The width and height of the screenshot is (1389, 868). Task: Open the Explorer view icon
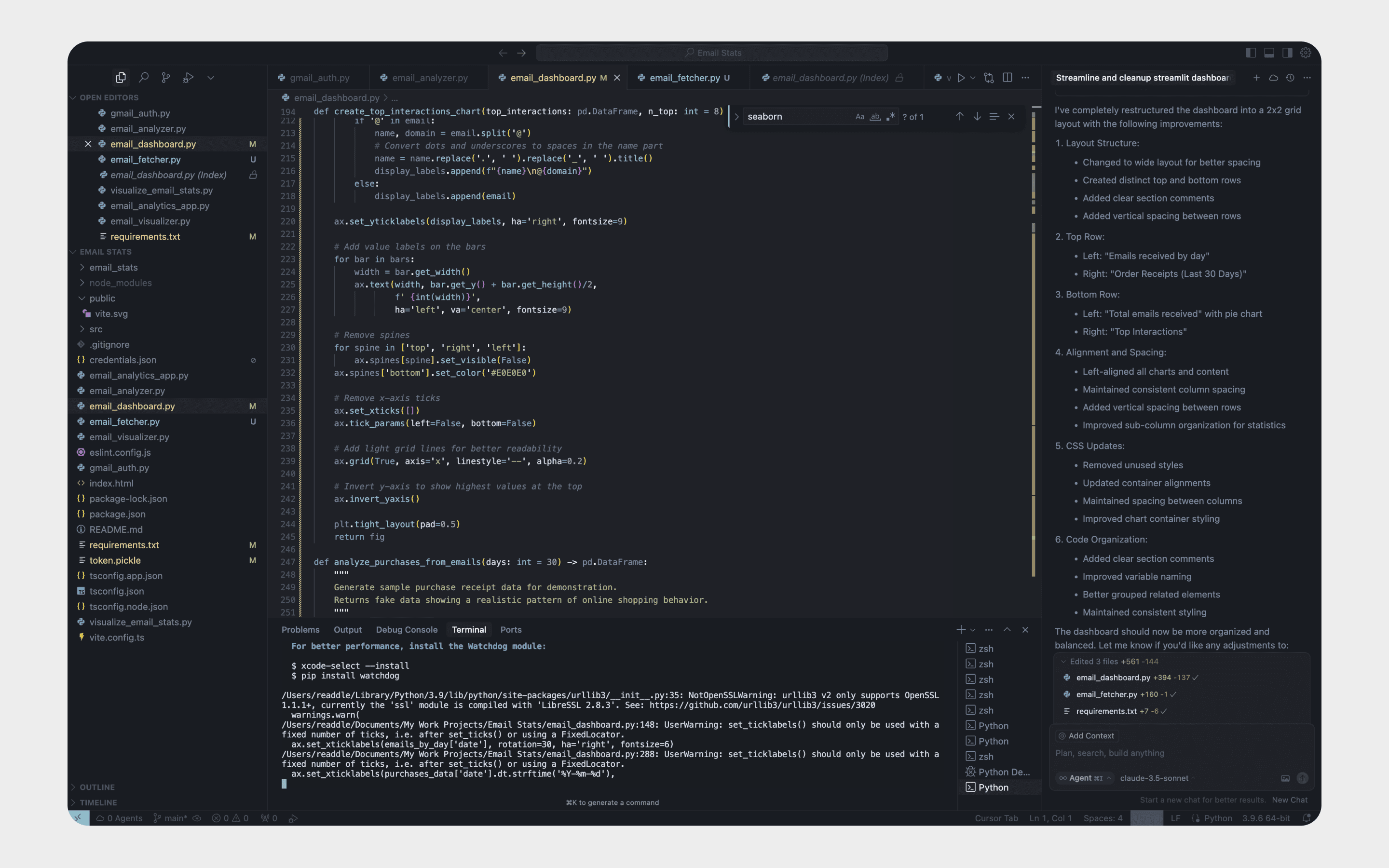[121, 78]
